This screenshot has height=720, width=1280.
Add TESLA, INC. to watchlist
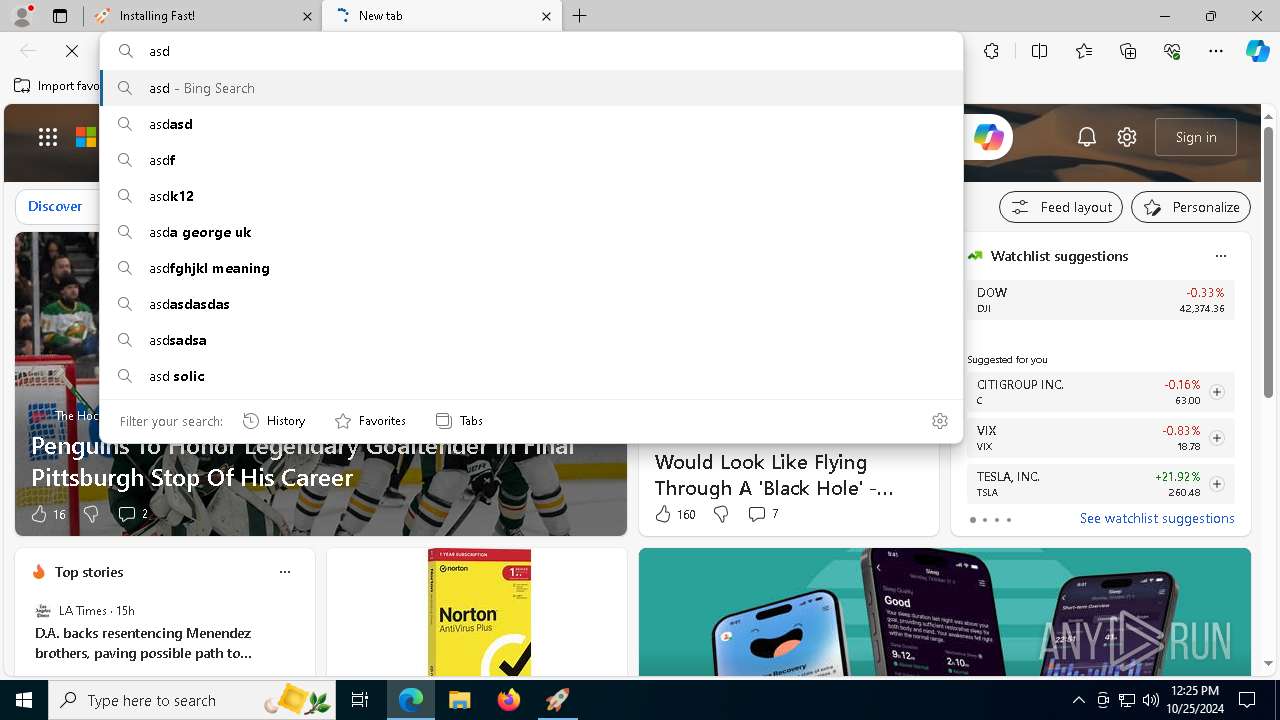(1217, 484)
